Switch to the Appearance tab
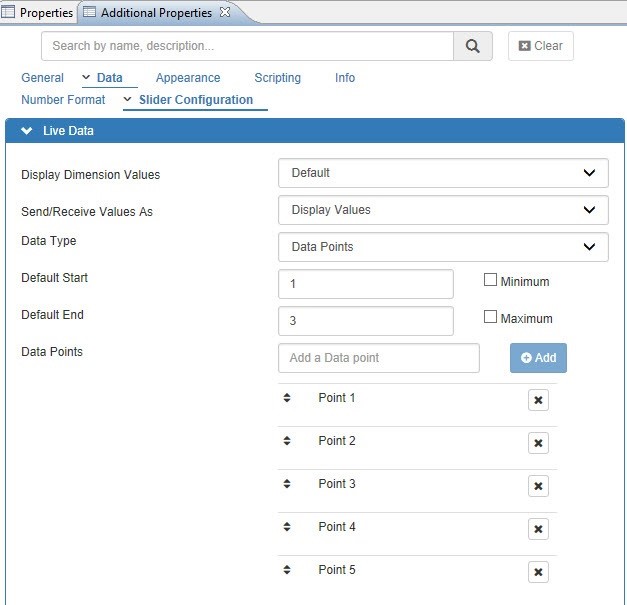Image resolution: width=627 pixels, height=605 pixels. tap(188, 78)
